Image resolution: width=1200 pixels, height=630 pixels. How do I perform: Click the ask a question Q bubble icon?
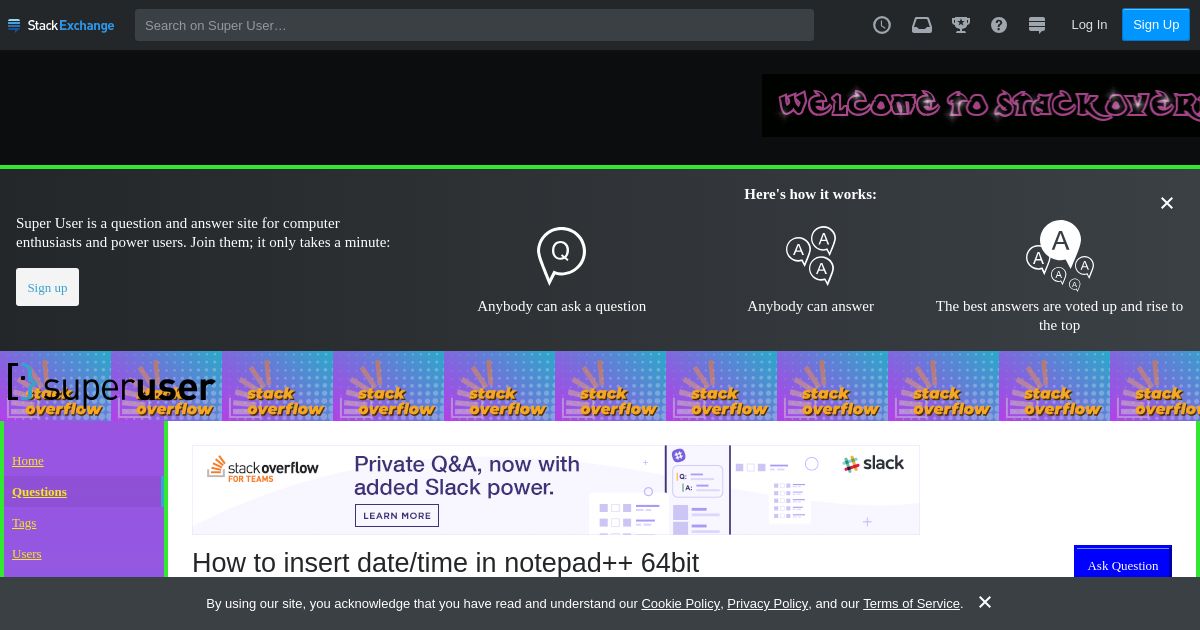pos(561,255)
